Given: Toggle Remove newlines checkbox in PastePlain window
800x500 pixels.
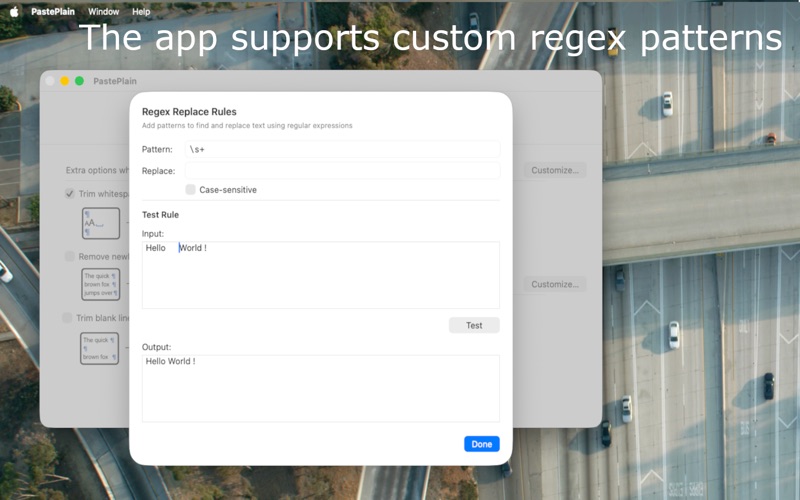Looking at the screenshot, I should pos(70,256).
